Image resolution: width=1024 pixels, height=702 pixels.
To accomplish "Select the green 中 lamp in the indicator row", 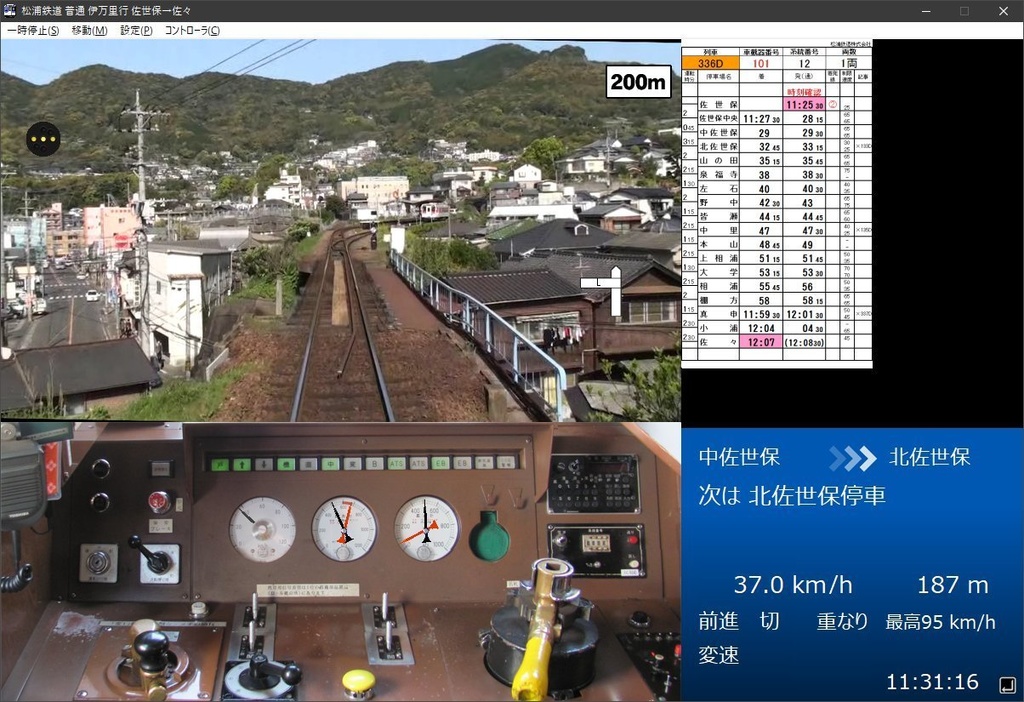I will tap(332, 462).
